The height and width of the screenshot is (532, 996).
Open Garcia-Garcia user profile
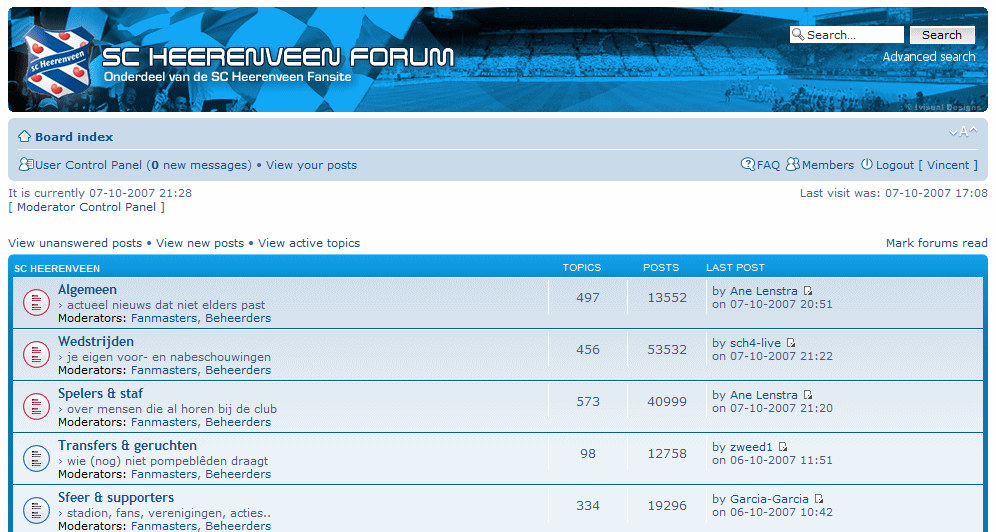[x=769, y=499]
